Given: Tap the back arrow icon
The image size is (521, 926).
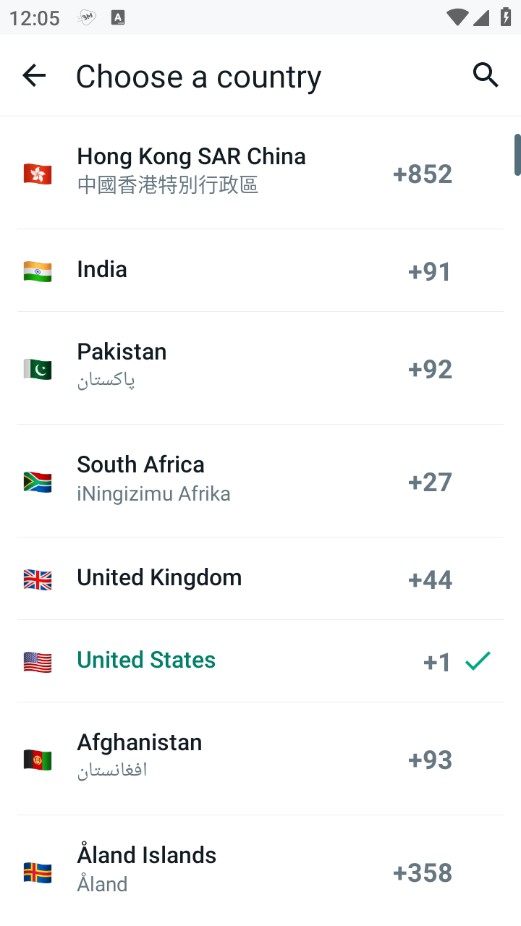Looking at the screenshot, I should point(34,76).
